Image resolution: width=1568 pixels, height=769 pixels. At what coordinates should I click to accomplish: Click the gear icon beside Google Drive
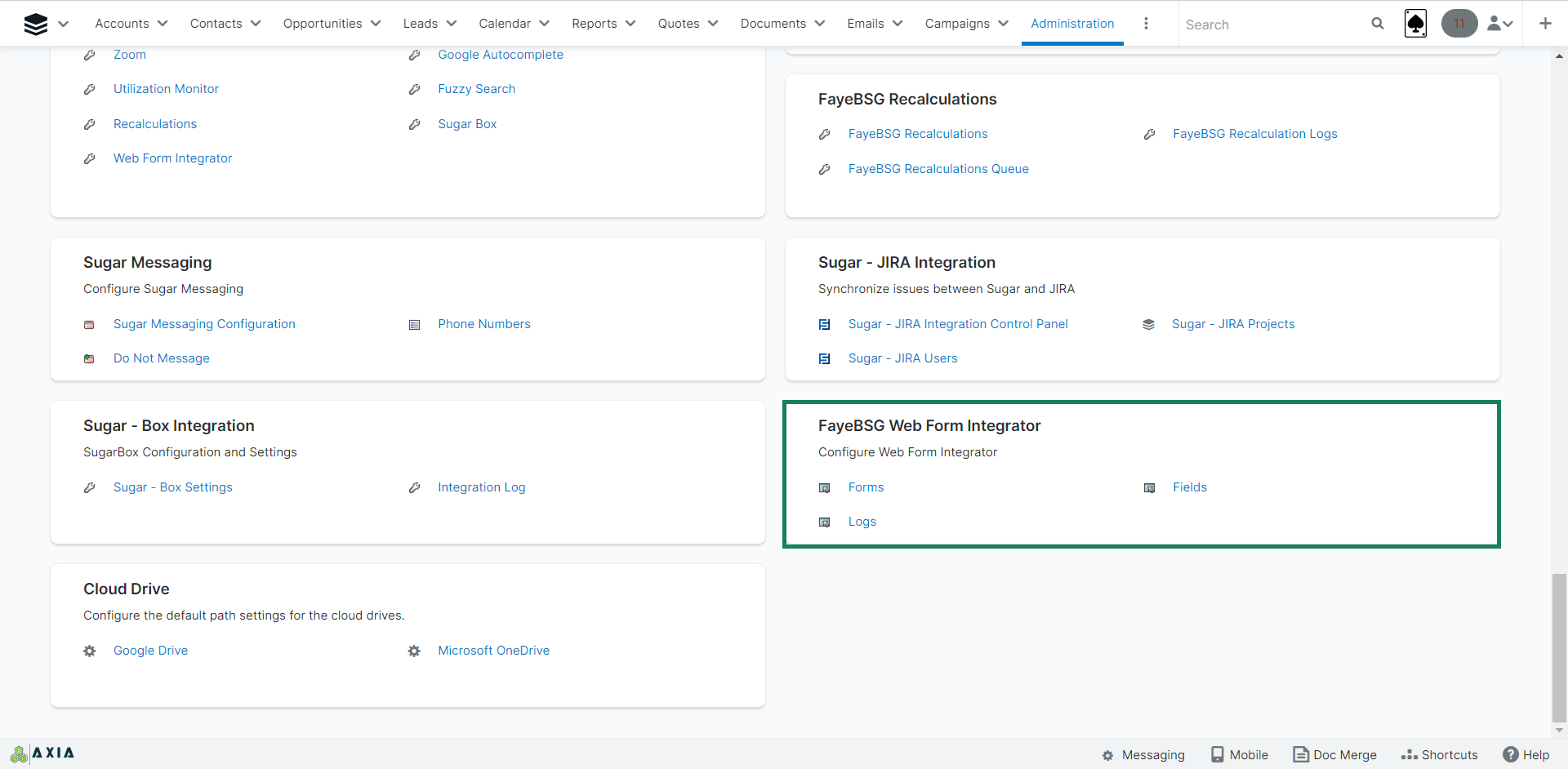(x=90, y=651)
